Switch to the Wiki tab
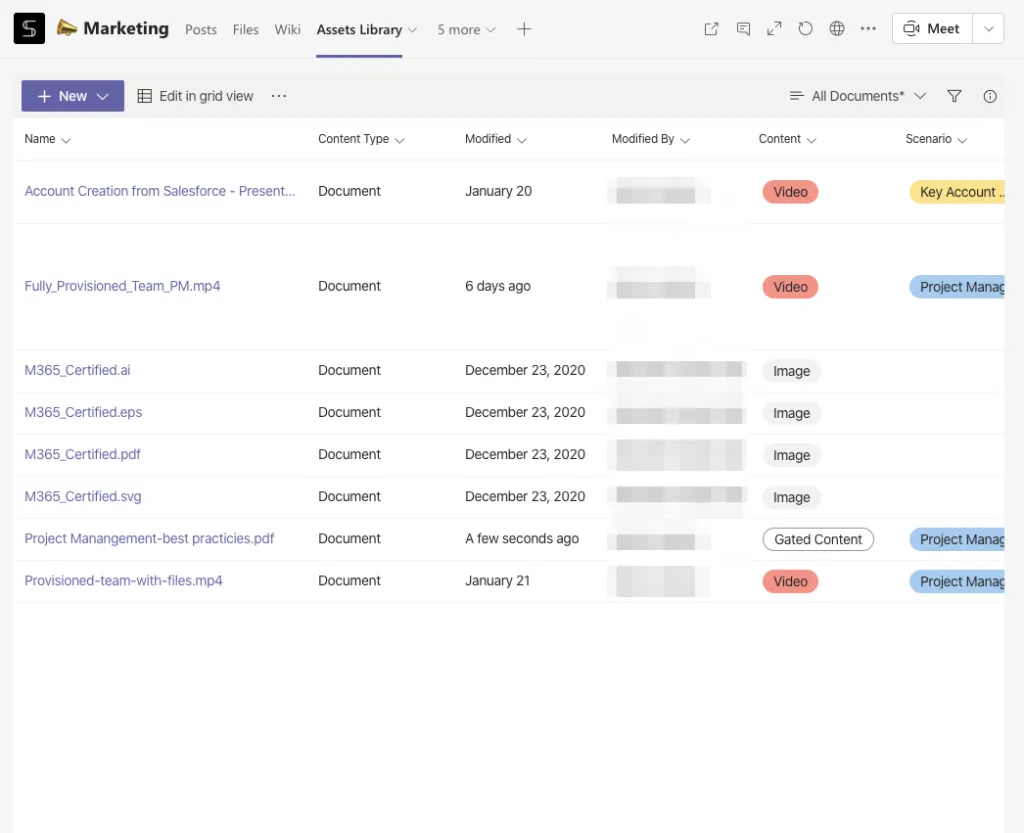This screenshot has height=833, width=1024. coord(287,29)
